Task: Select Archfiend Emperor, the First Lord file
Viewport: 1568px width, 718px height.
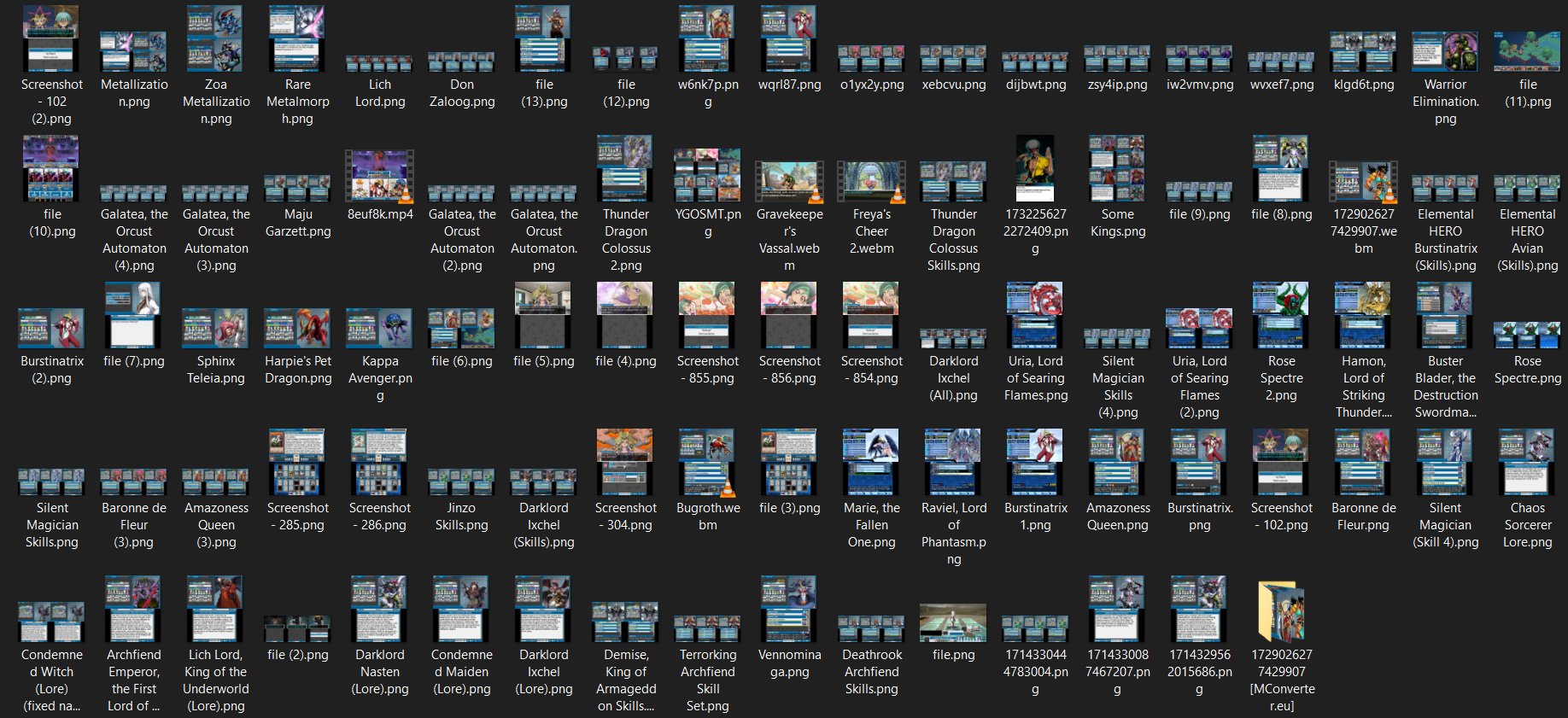Action: [133, 609]
